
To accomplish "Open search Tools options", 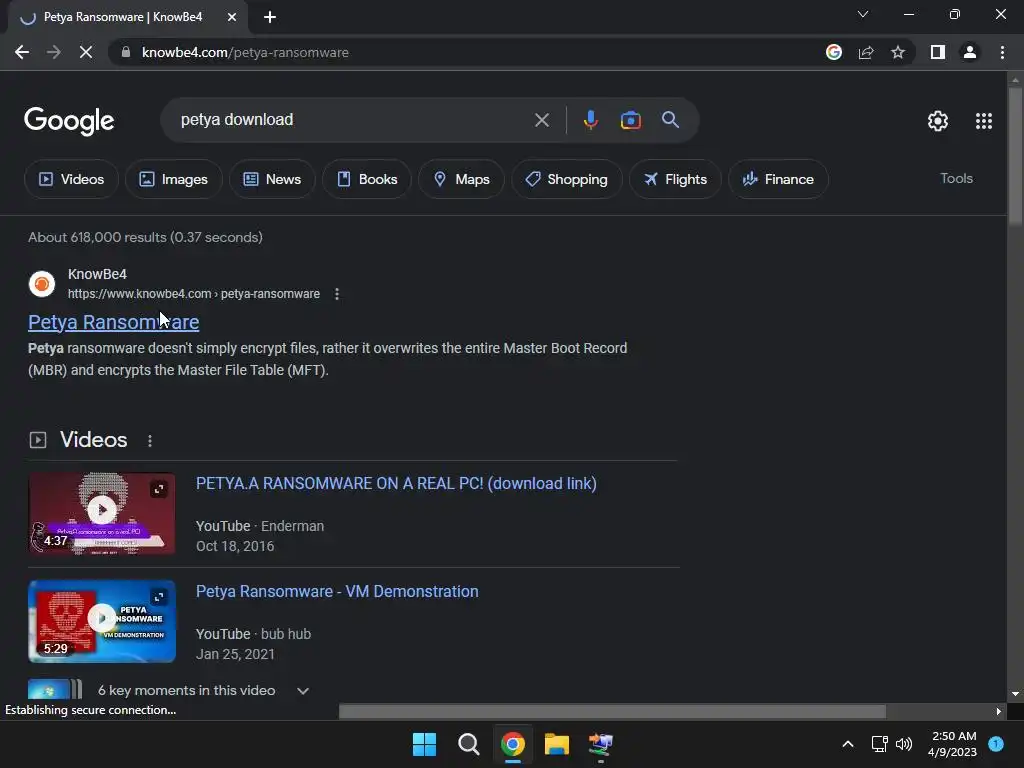I will pyautogui.click(x=956, y=178).
